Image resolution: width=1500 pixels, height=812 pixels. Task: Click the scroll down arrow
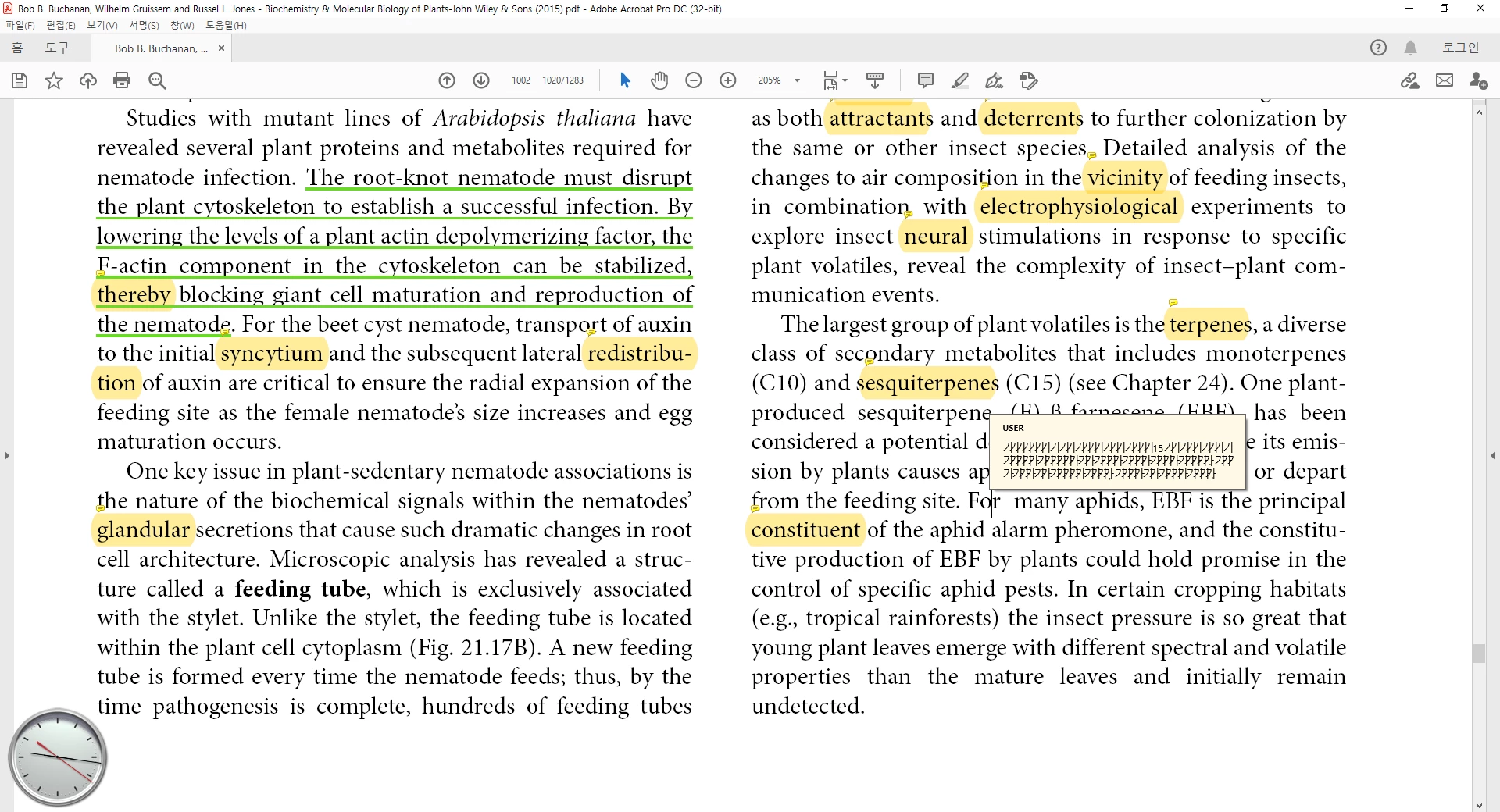pos(1479,805)
